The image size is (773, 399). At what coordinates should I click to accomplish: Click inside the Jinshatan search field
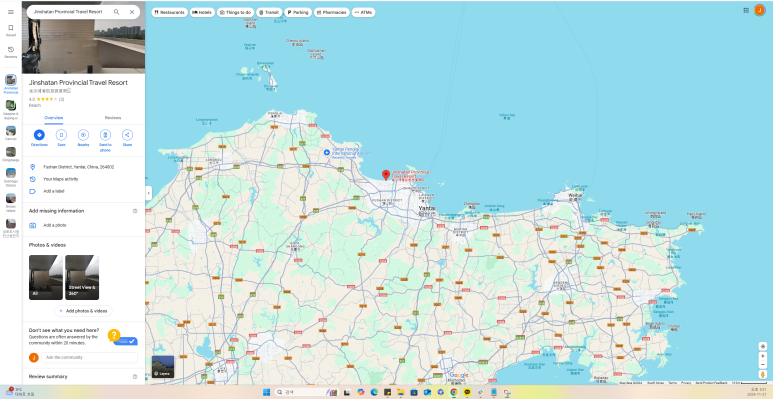(x=68, y=12)
